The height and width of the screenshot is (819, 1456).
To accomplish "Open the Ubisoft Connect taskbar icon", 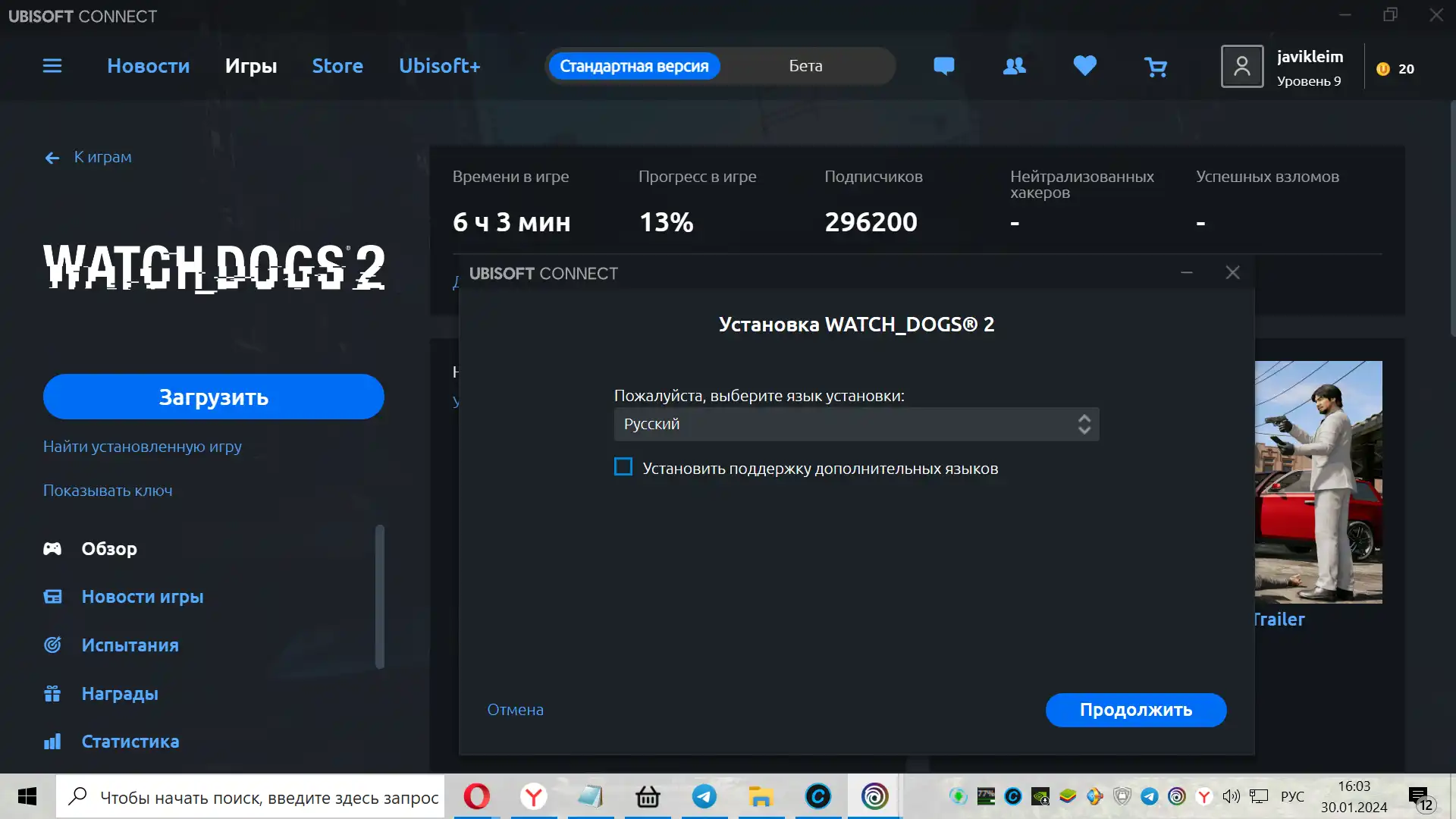I will 874,796.
